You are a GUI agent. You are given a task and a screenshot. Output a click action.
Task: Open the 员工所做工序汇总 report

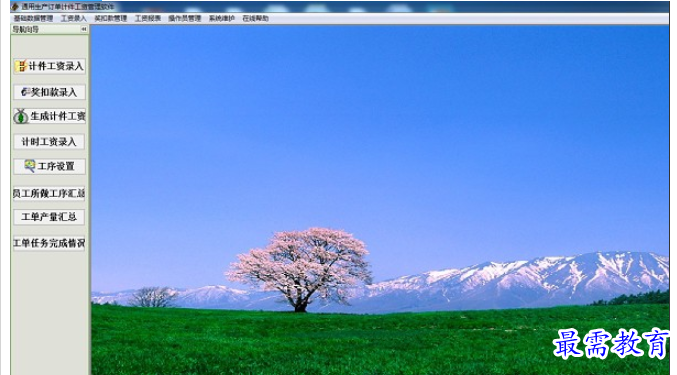pyautogui.click(x=49, y=193)
